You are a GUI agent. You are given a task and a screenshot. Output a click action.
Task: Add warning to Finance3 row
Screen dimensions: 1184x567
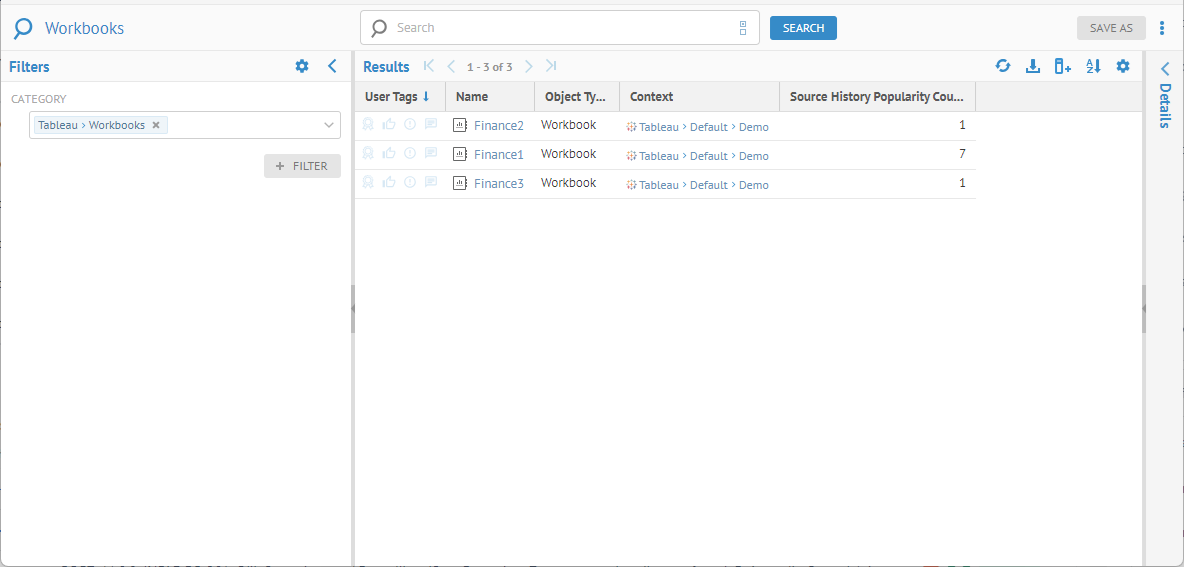[410, 182]
